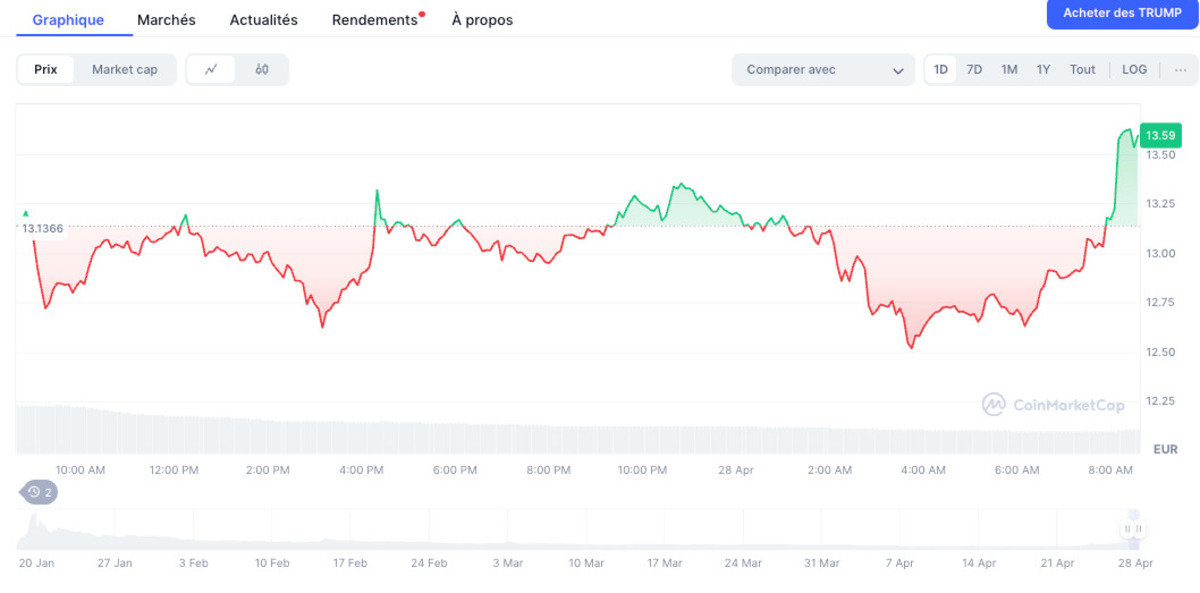This screenshot has width=1200, height=593.
Task: Open the À propos tab
Action: click(482, 20)
